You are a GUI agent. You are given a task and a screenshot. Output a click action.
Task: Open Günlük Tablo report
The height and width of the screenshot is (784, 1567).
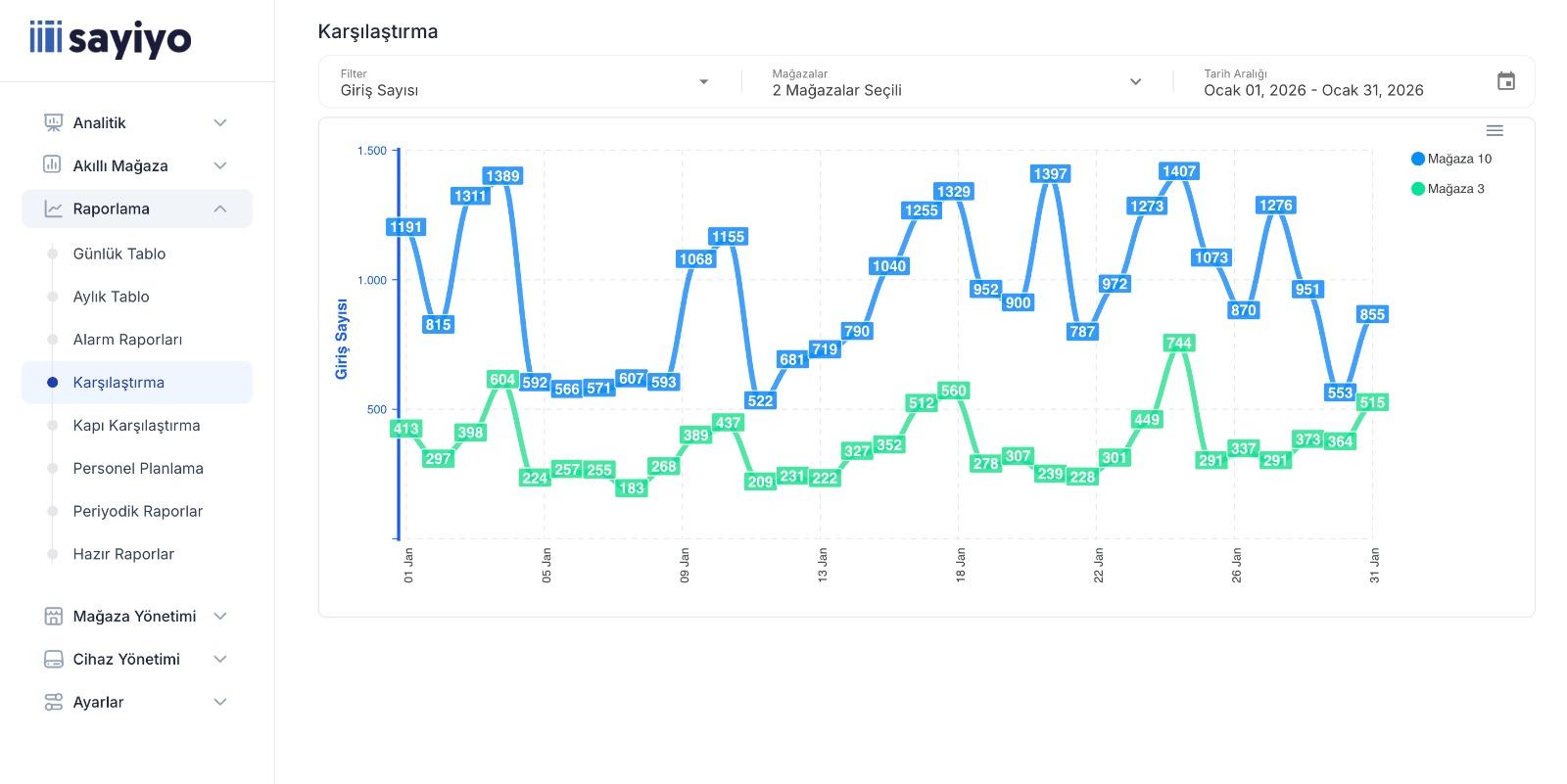pos(119,254)
